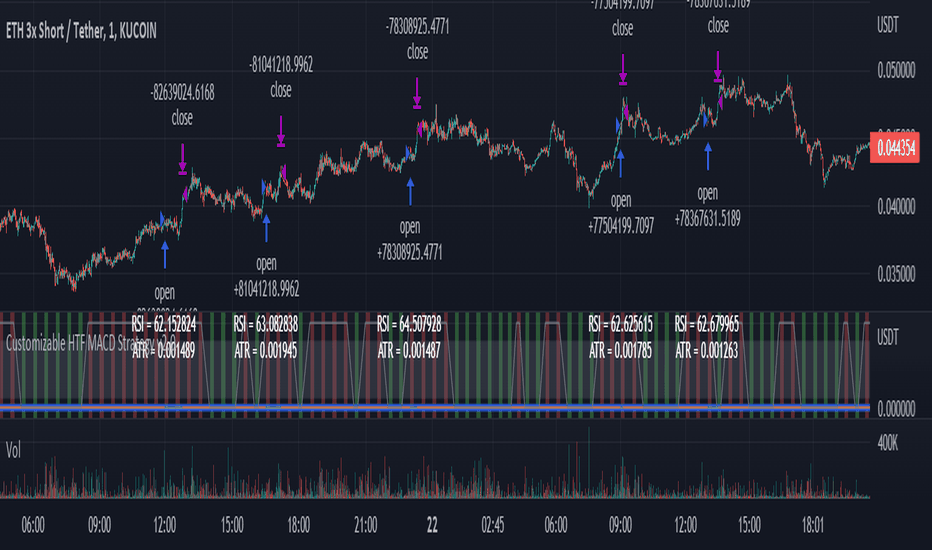Click the purple close arrow labeled -82639024.6168

(182, 159)
